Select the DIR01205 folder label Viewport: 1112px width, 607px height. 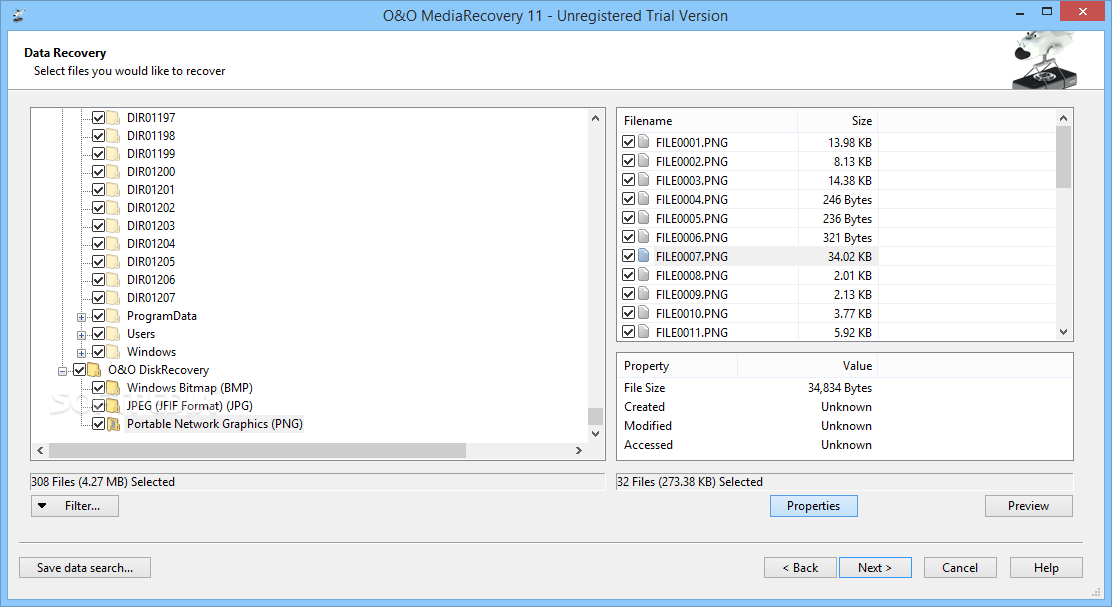(x=151, y=262)
